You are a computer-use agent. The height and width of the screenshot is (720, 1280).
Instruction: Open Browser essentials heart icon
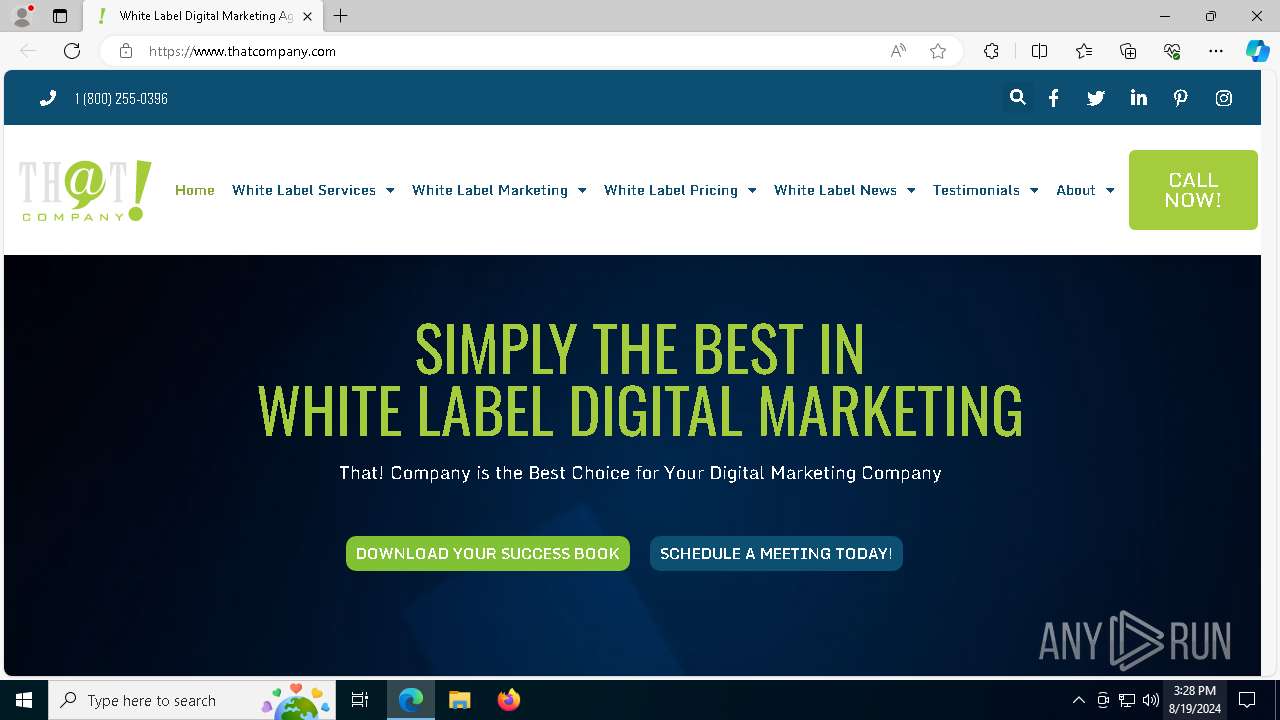(x=1172, y=51)
